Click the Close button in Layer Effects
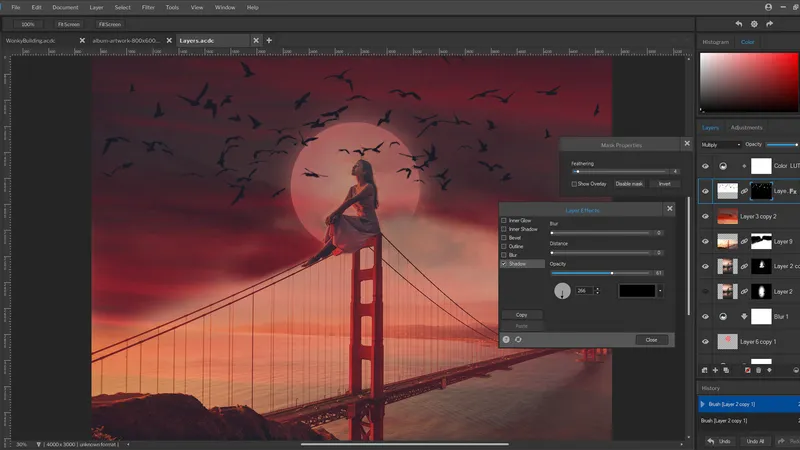The height and width of the screenshot is (450, 800). click(652, 340)
